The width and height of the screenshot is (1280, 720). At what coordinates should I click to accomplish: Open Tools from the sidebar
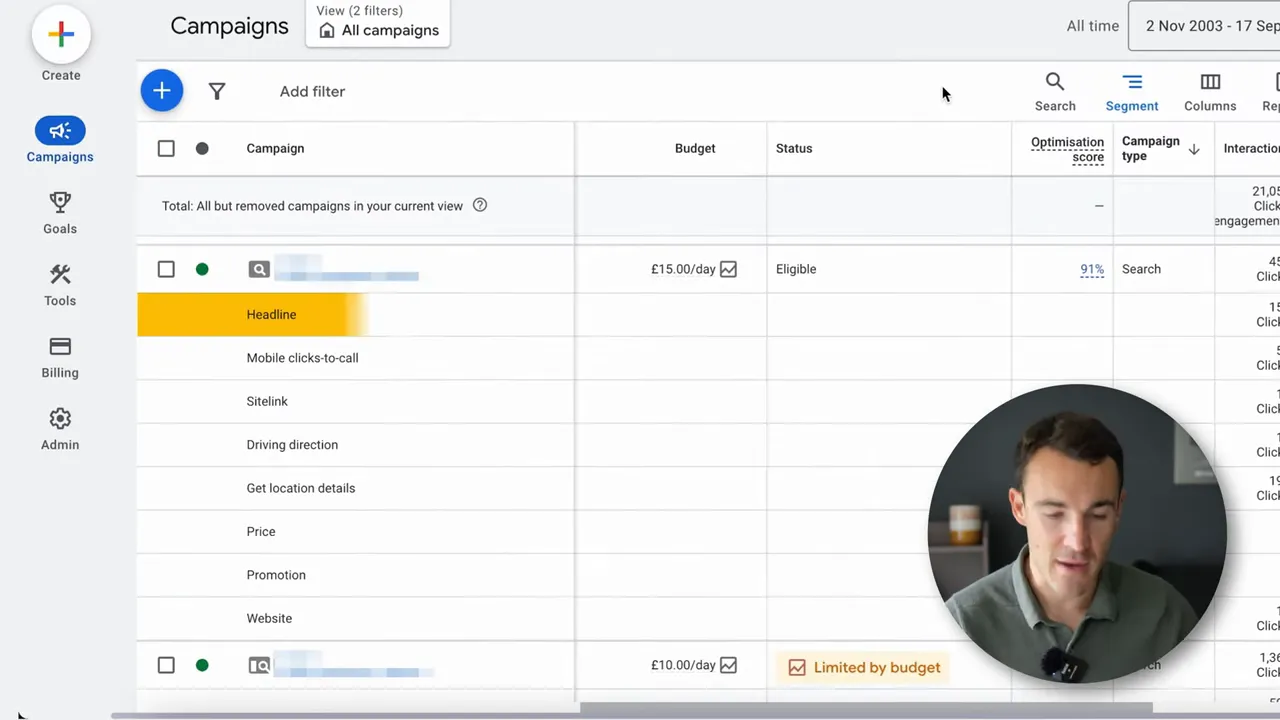click(59, 285)
